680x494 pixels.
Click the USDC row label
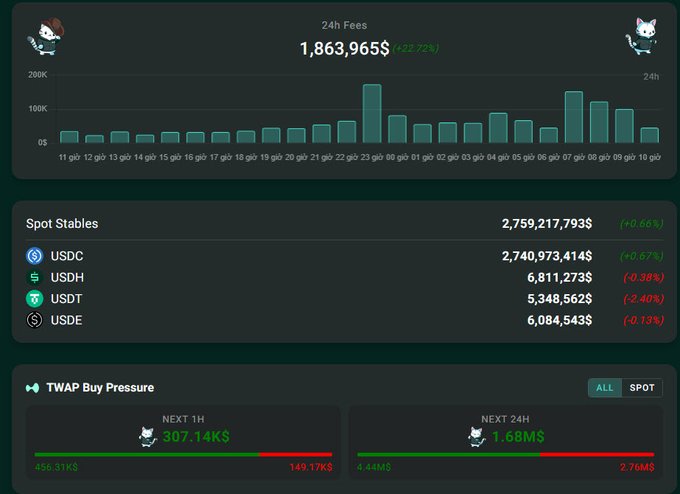pos(67,256)
